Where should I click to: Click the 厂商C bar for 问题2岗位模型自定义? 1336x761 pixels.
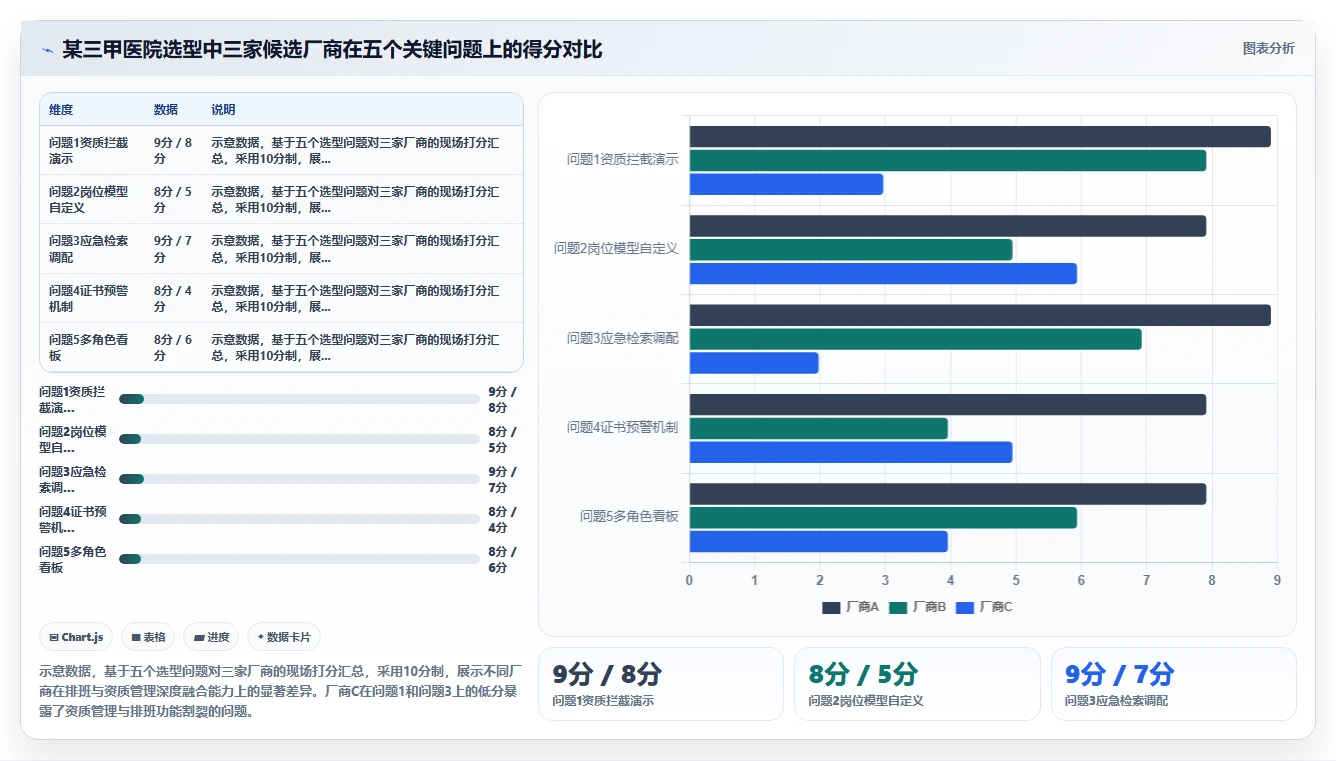pyautogui.click(x=883, y=274)
